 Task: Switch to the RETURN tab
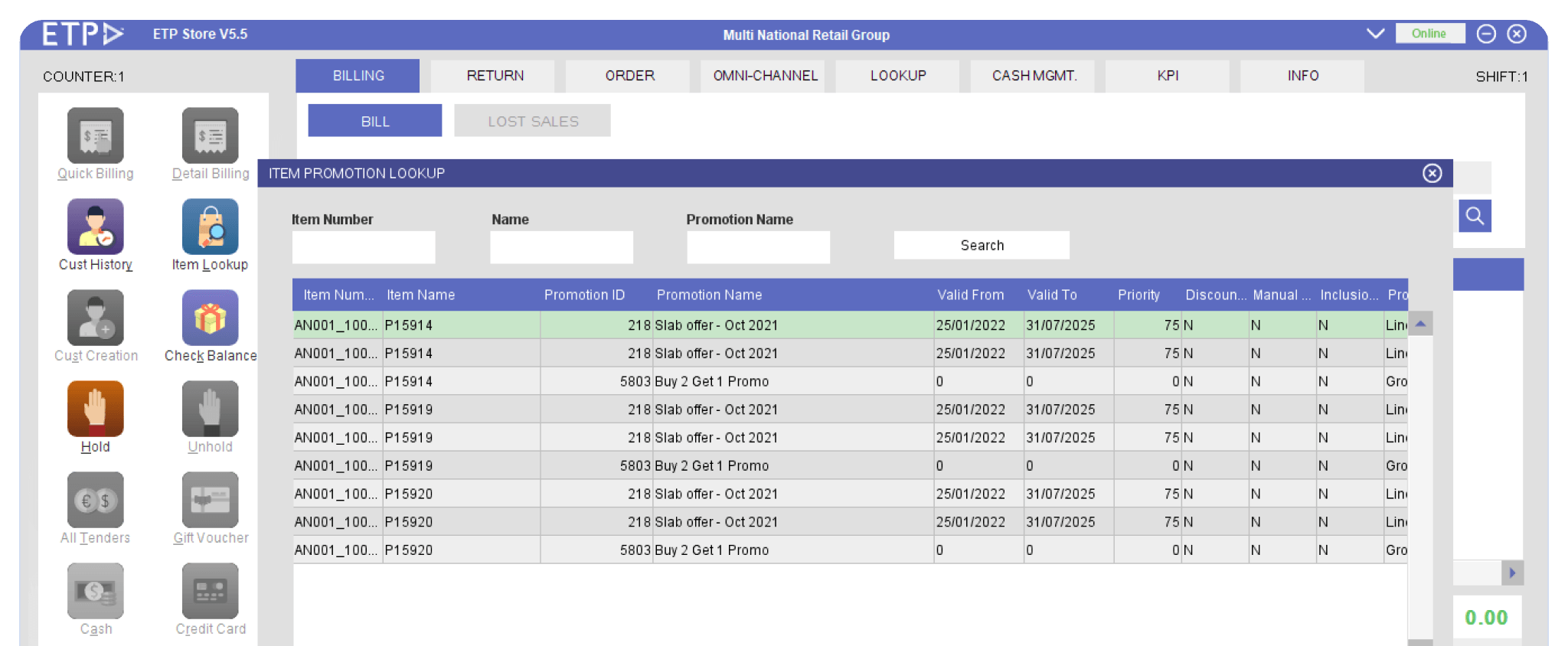click(x=495, y=76)
